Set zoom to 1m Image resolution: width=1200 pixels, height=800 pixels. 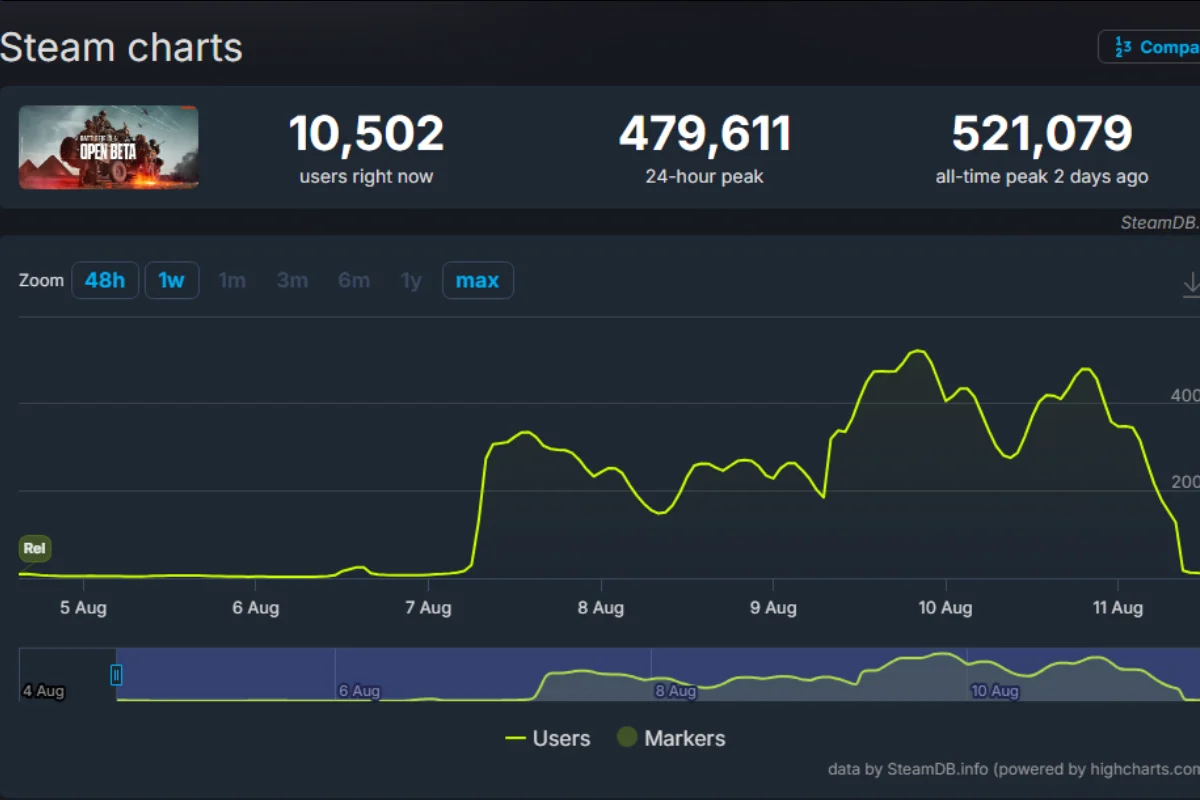coord(232,280)
